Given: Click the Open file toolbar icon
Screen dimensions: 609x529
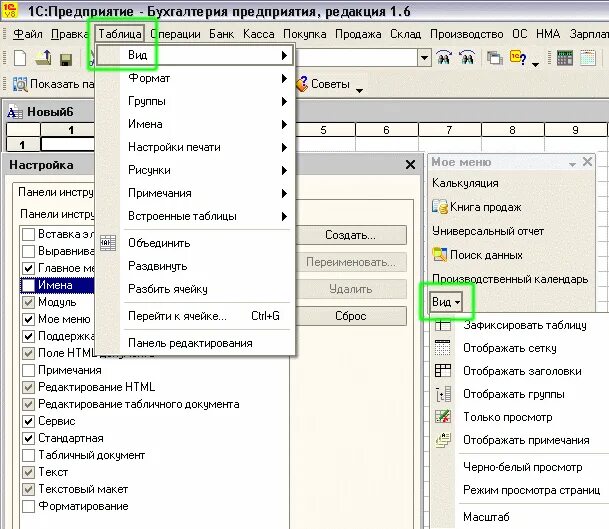Looking at the screenshot, I should tap(43, 58).
